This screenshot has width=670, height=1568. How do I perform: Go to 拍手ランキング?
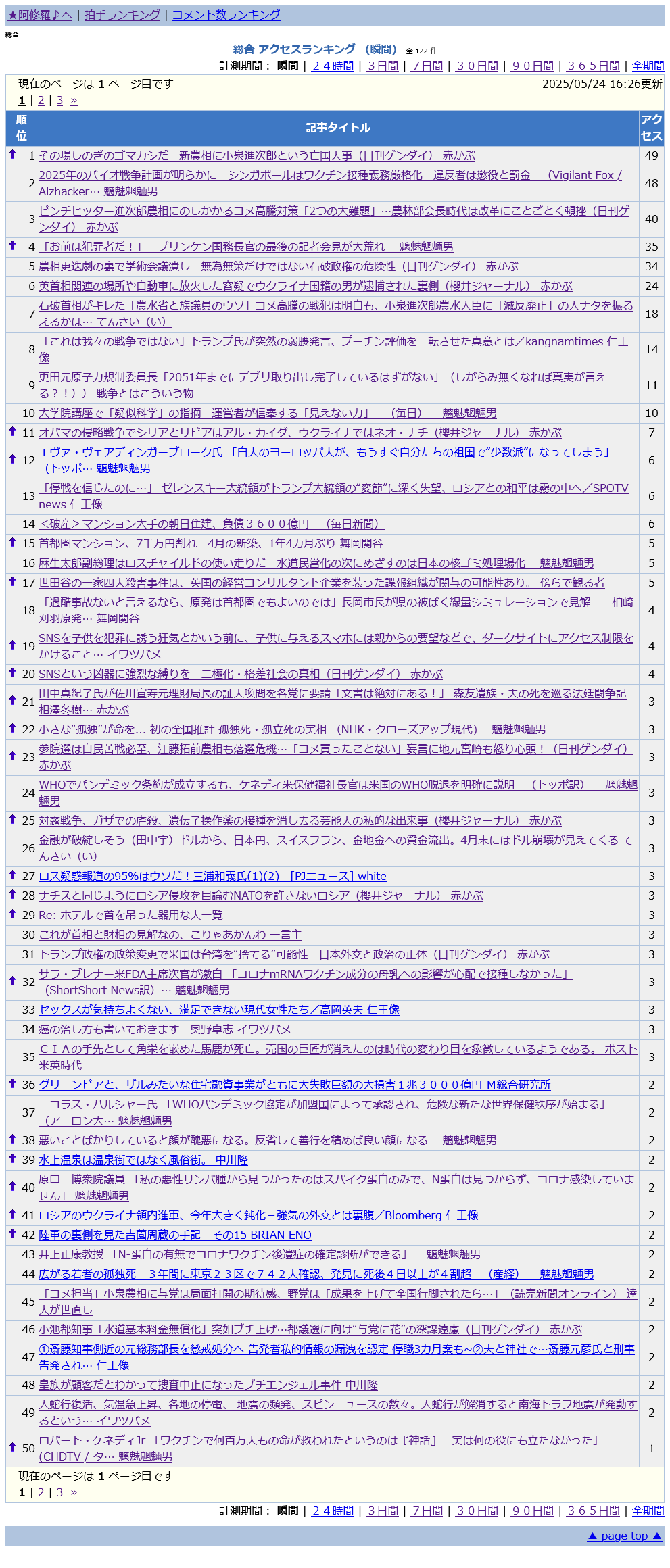tap(122, 15)
